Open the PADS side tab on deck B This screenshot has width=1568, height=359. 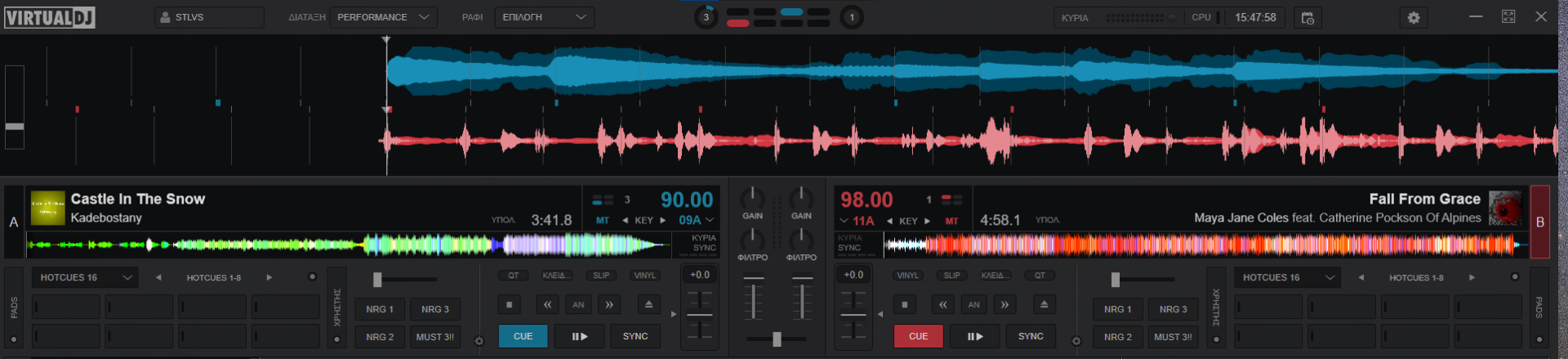(1539, 307)
